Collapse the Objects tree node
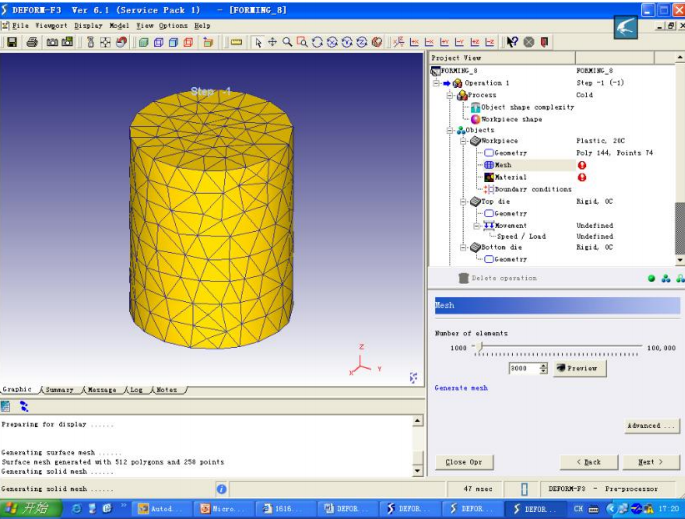The width and height of the screenshot is (685, 519). point(450,130)
